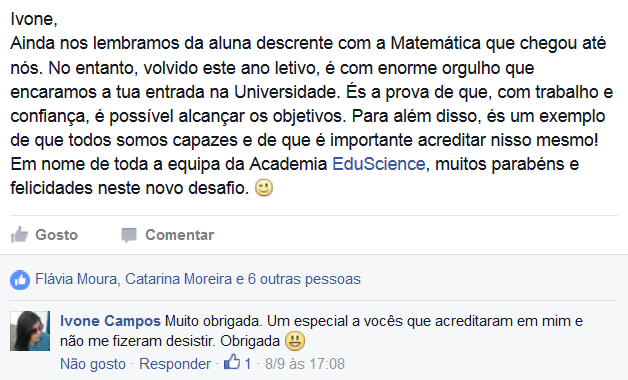View the comment's like count of 1
628x380 pixels.
tap(248, 364)
